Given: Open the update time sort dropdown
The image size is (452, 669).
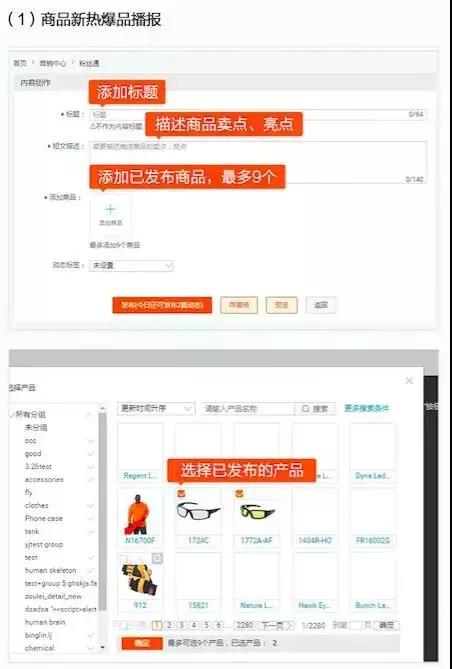Looking at the screenshot, I should [156, 408].
